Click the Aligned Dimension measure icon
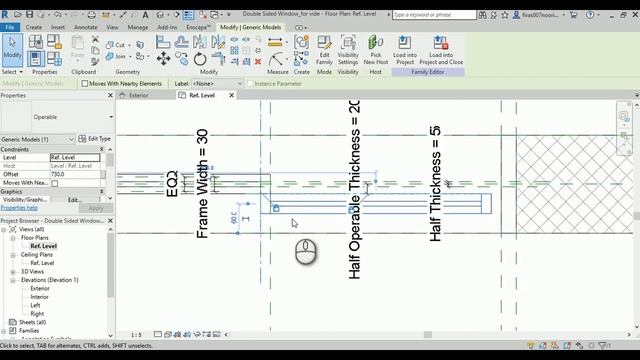Image resolution: width=640 pixels, height=360 pixels. (x=276, y=42)
